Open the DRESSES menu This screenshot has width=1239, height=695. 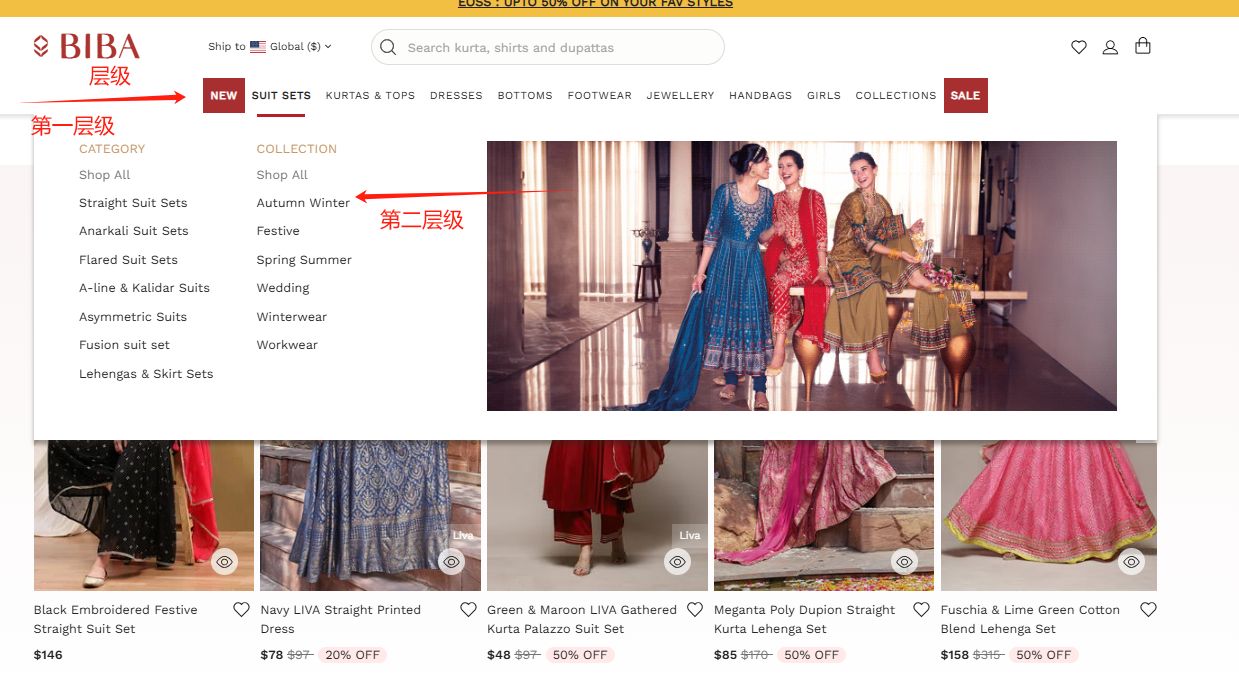(x=456, y=95)
